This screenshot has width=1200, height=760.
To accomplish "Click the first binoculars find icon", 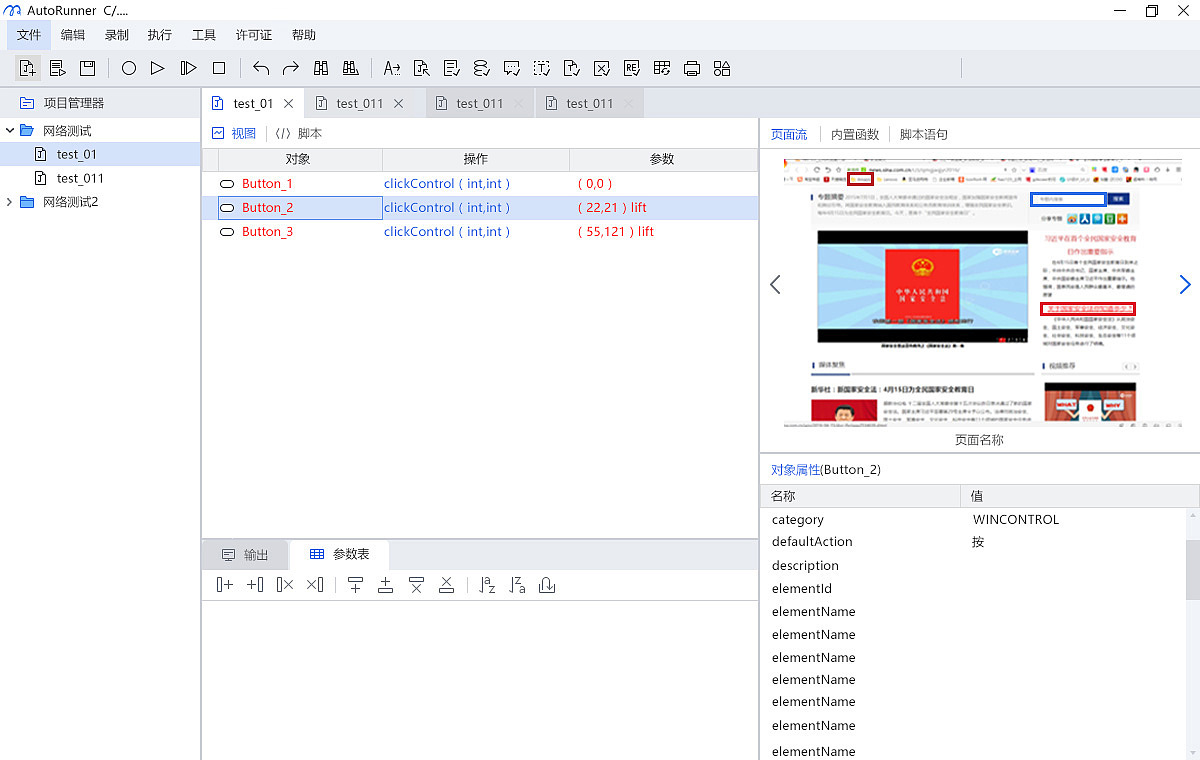I will 321,68.
